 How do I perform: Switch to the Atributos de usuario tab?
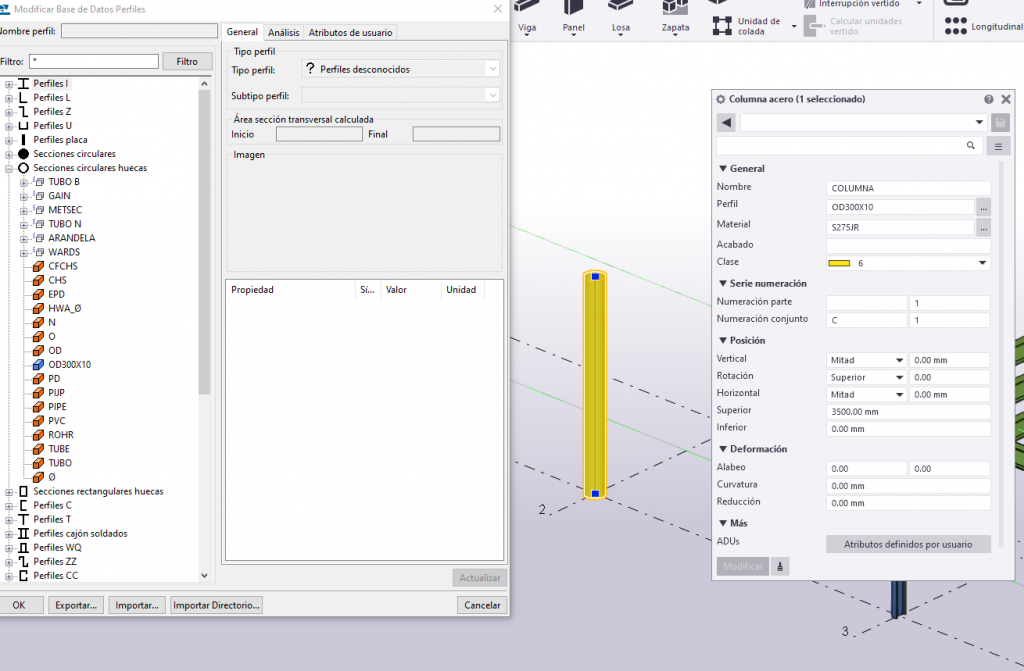[351, 33]
